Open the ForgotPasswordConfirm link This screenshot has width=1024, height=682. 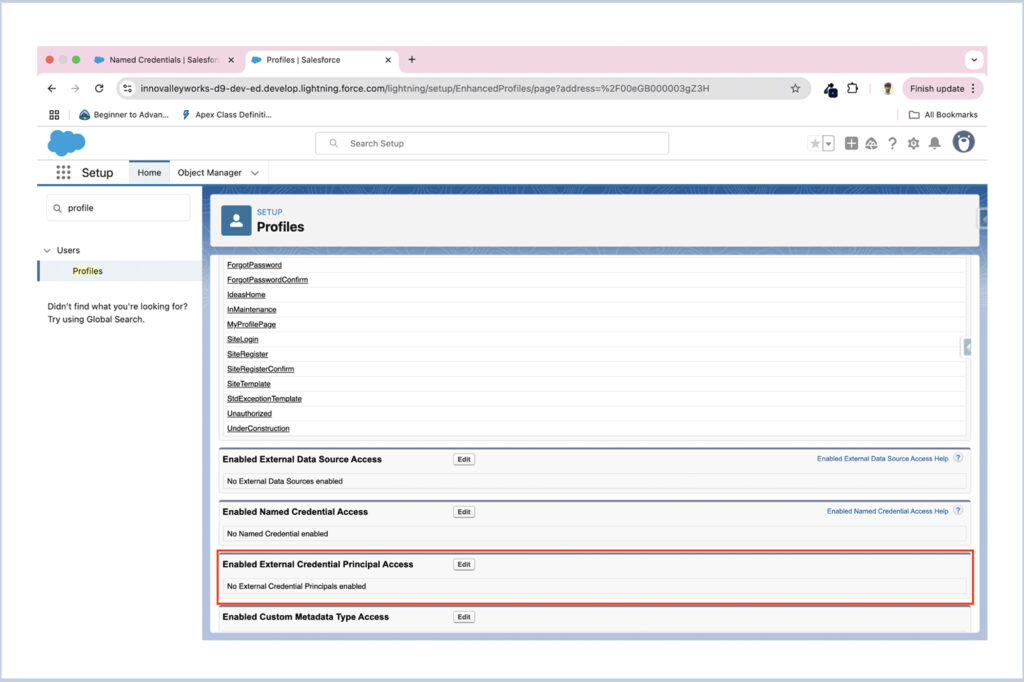tap(267, 280)
